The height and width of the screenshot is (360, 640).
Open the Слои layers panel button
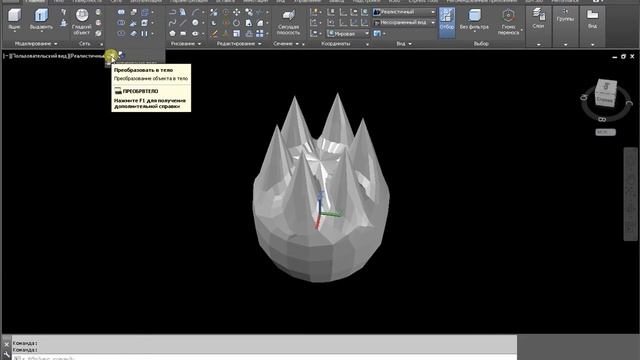[538, 19]
